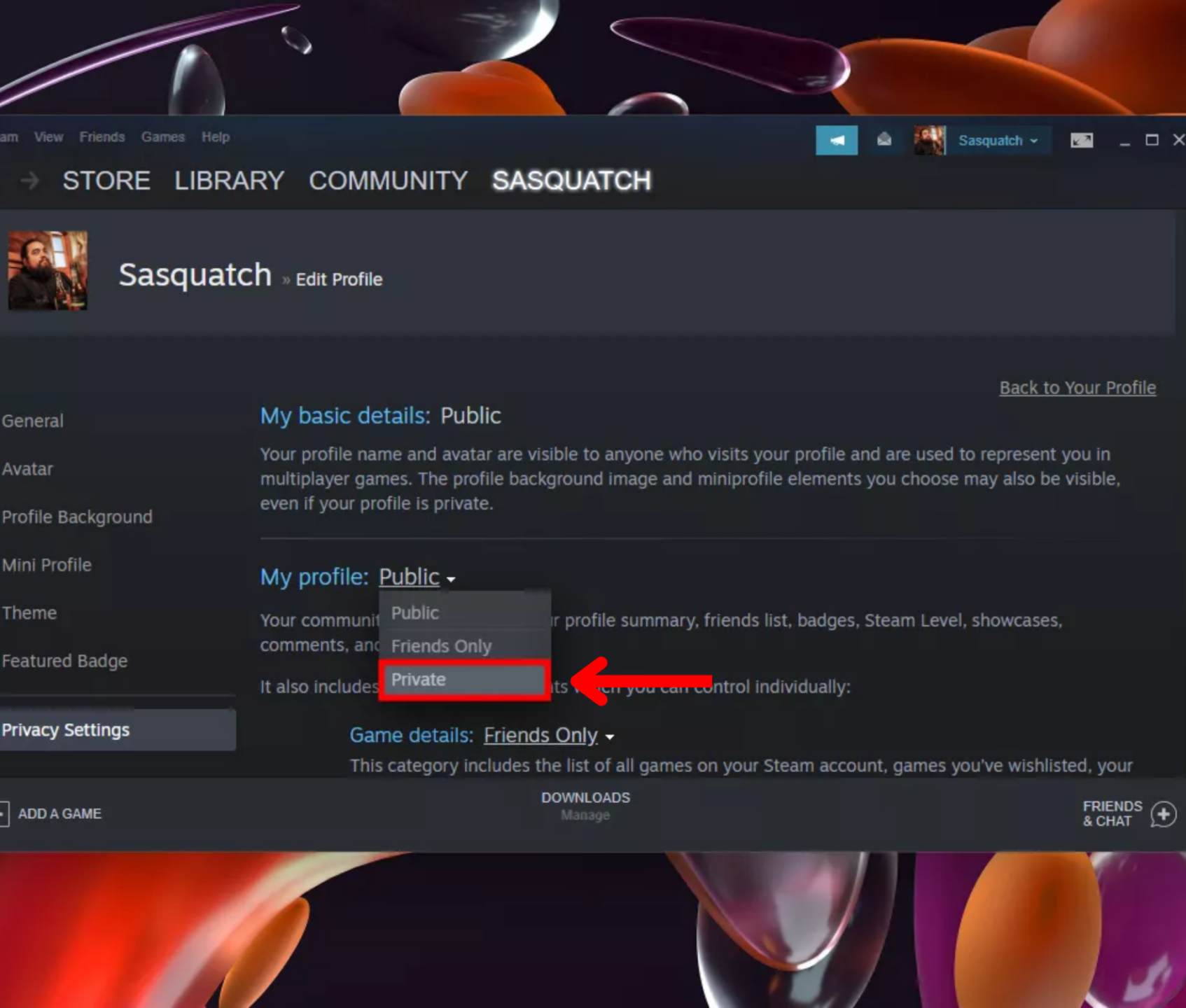Open the Friends menu
This screenshot has width=1186, height=1008.
(x=102, y=136)
